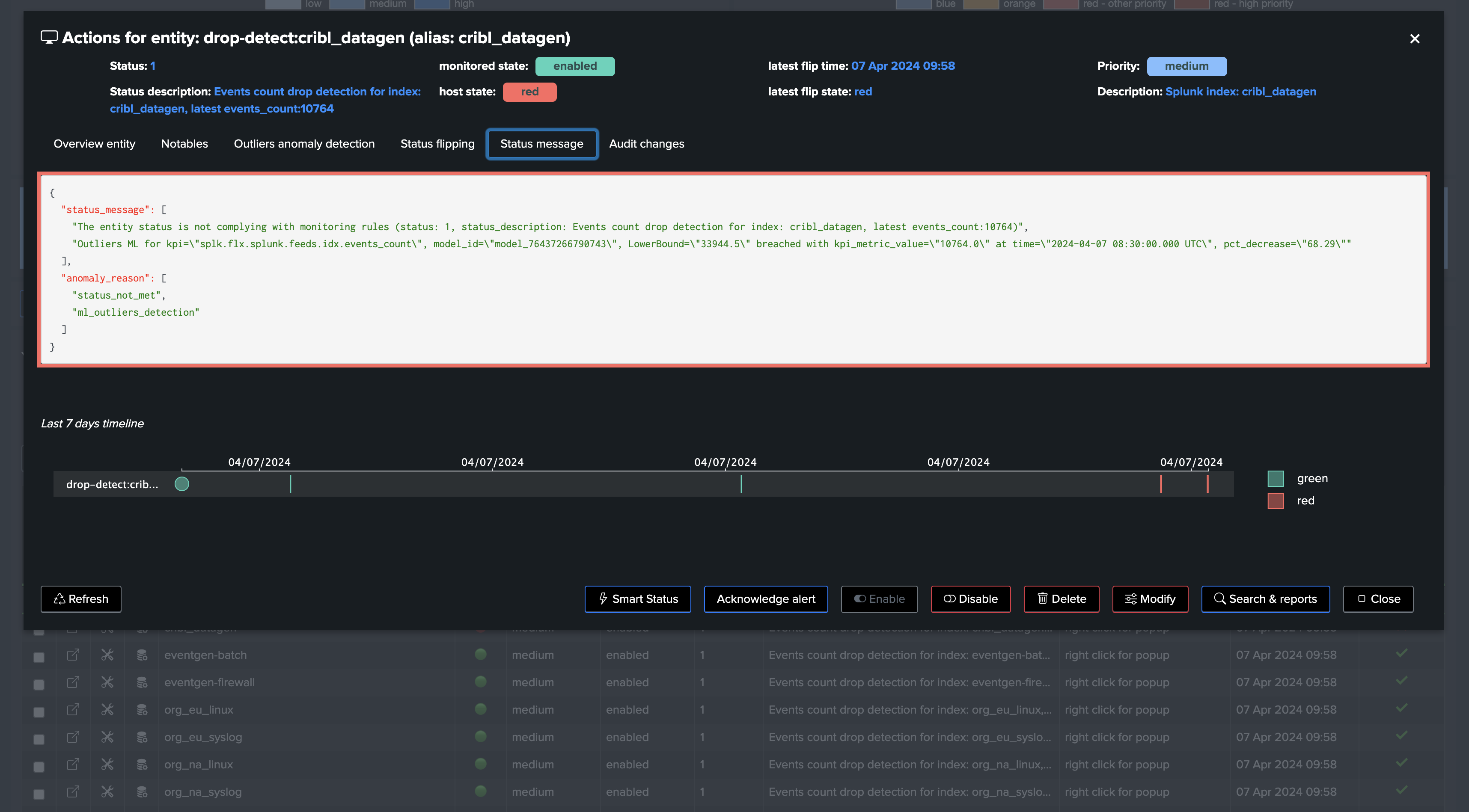1469x812 pixels.
Task: Click the medium priority badge
Action: pyautogui.click(x=1187, y=66)
